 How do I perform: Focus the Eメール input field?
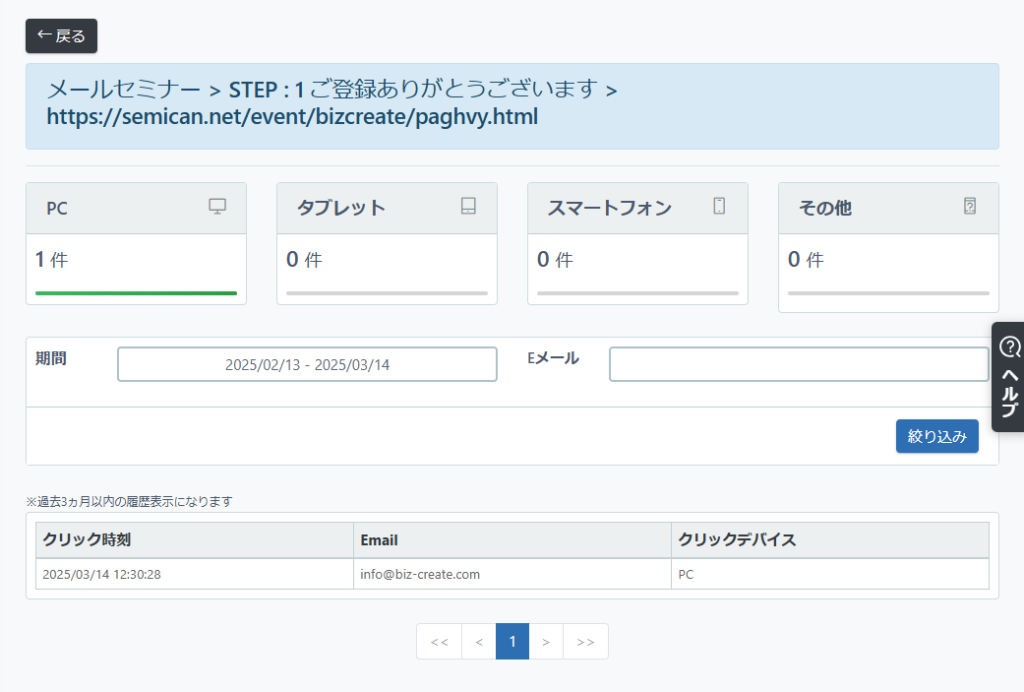tap(799, 364)
